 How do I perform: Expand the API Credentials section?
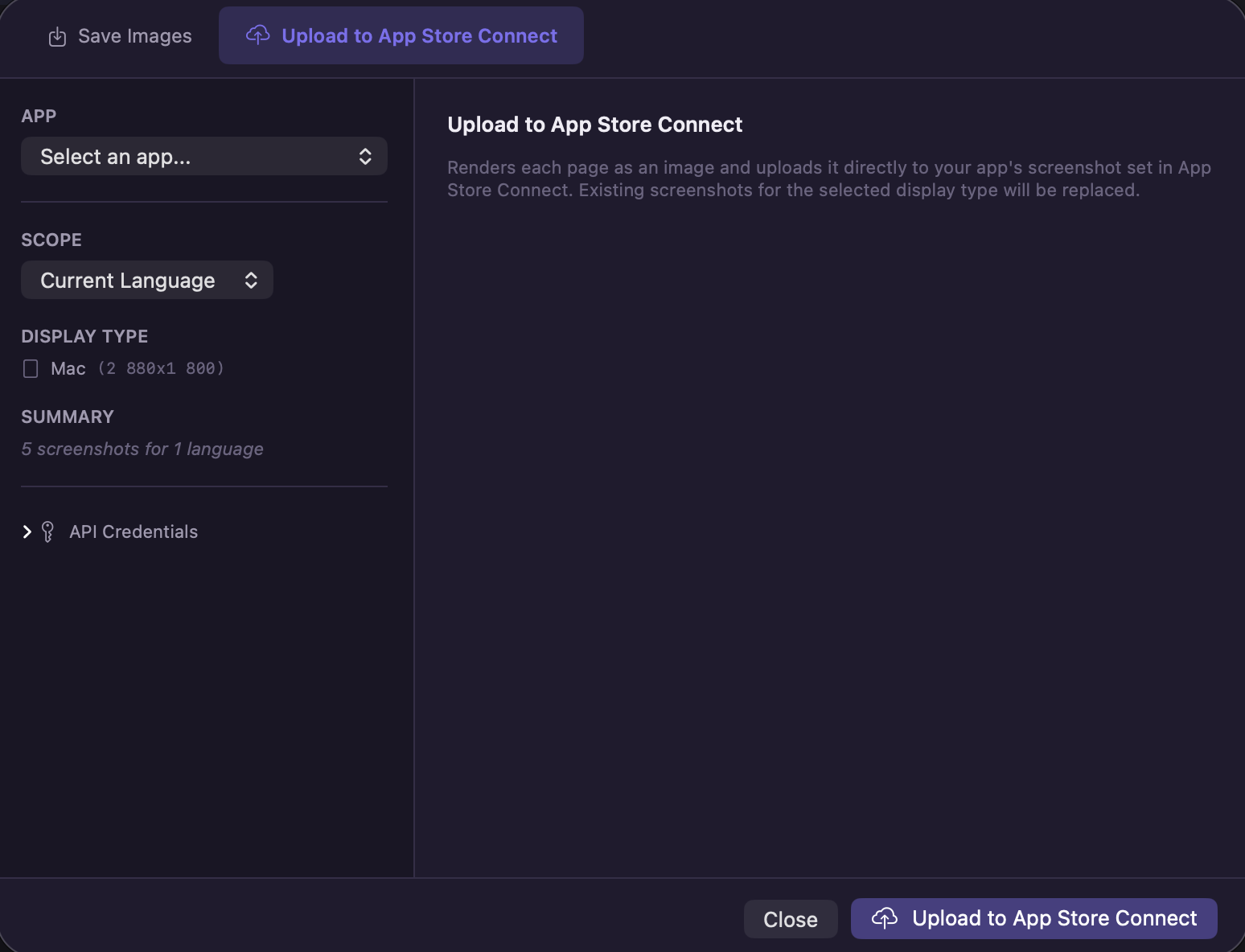point(27,531)
